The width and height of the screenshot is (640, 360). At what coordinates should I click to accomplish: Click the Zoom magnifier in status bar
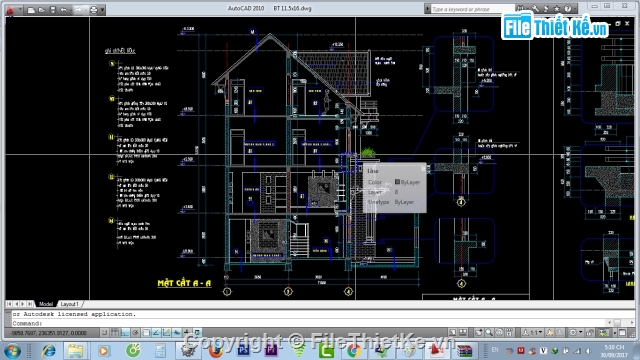point(489,333)
